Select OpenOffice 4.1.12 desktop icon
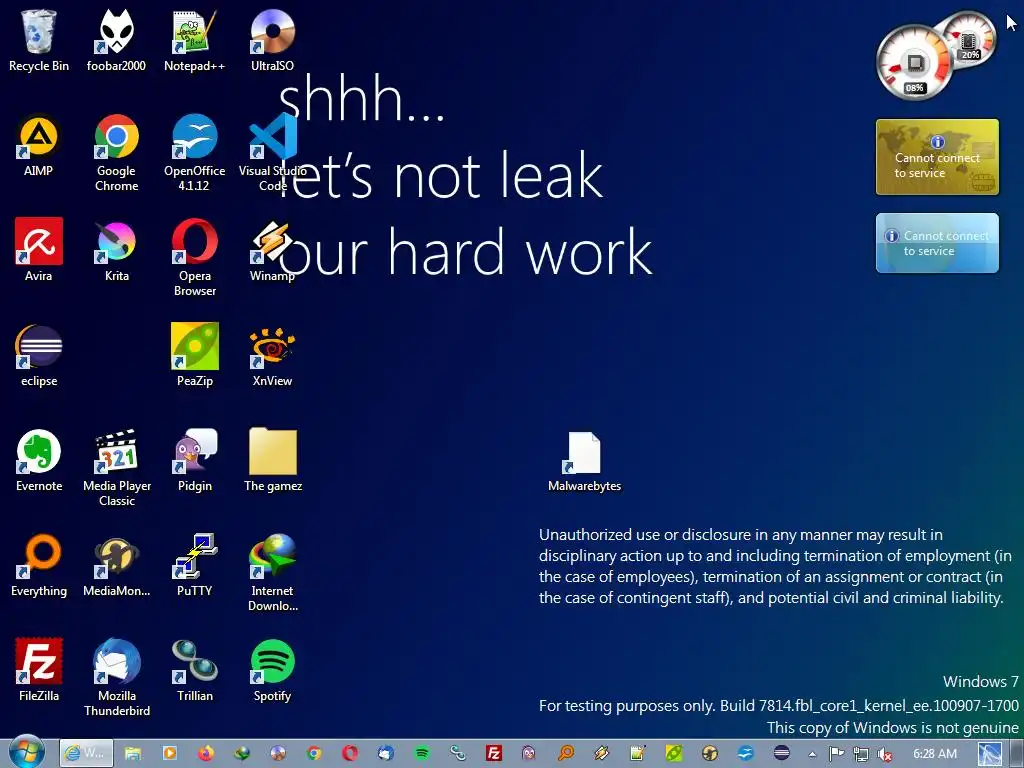The image size is (1024, 768). [x=195, y=152]
